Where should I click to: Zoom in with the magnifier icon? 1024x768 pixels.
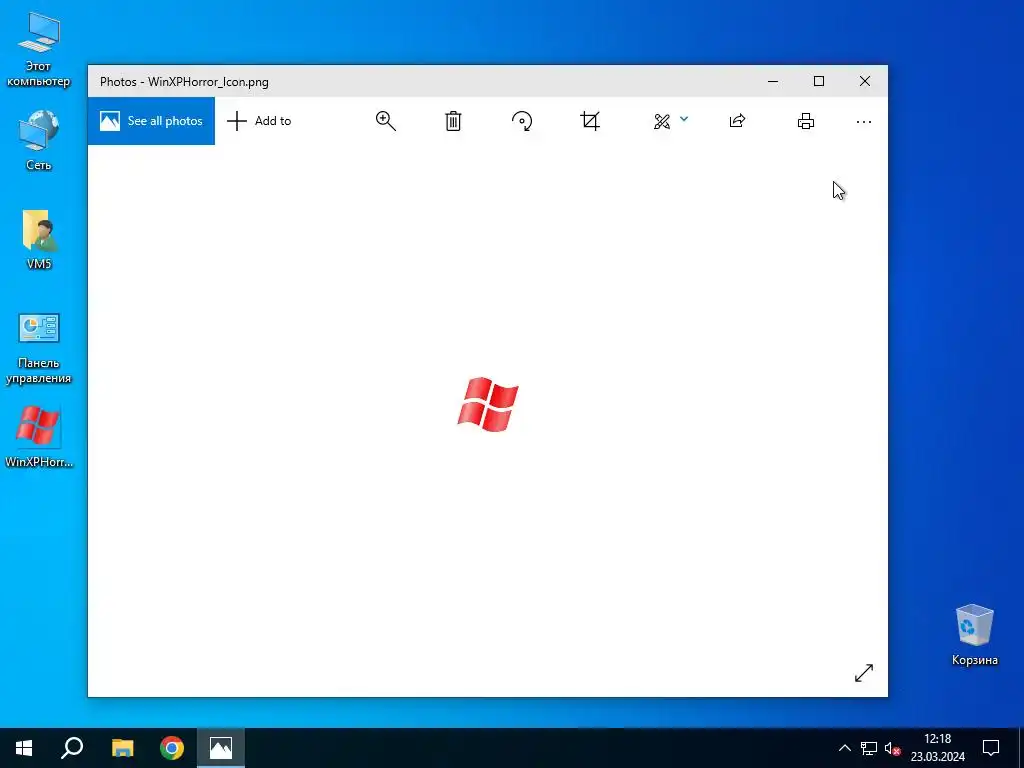pos(386,121)
